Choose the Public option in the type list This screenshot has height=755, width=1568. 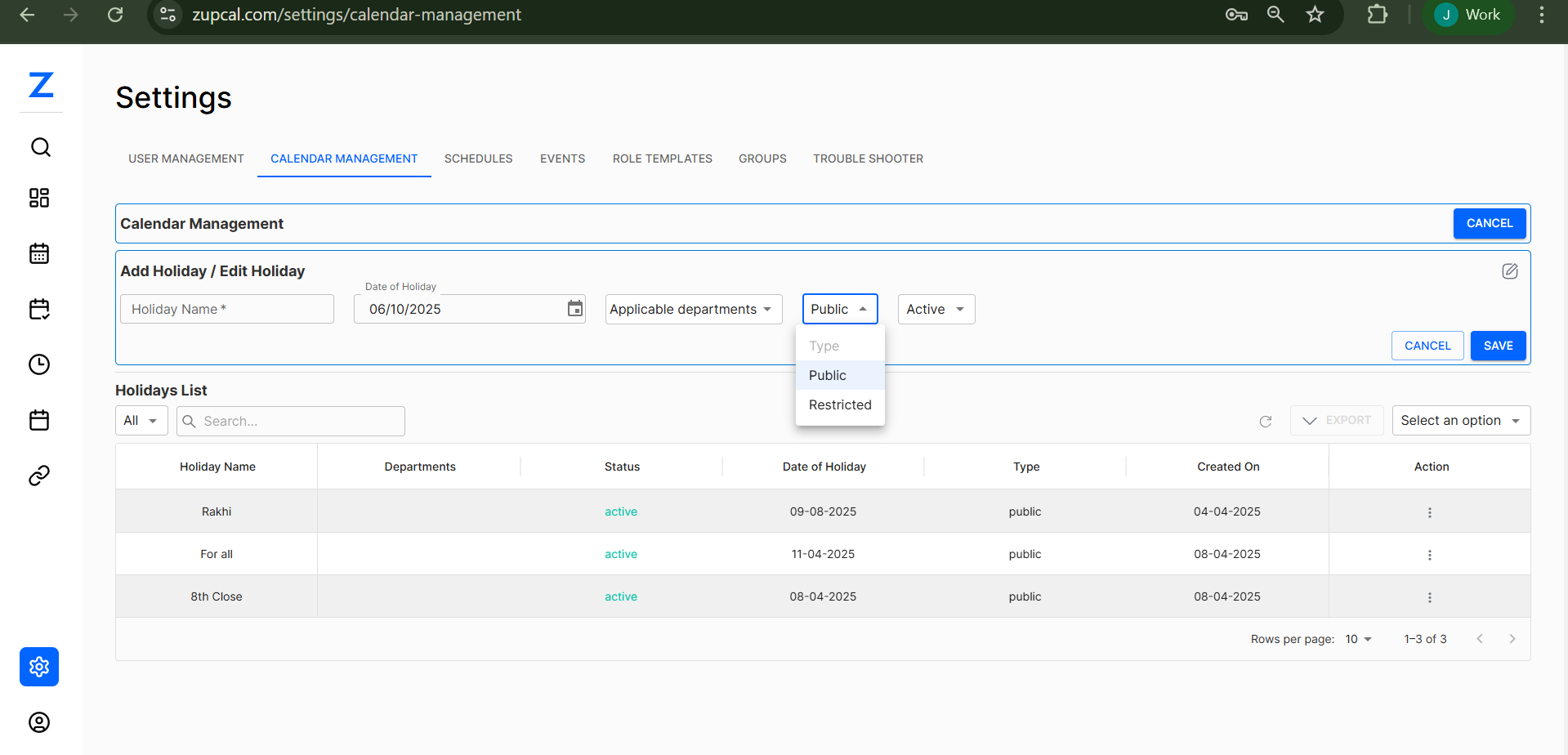828,375
